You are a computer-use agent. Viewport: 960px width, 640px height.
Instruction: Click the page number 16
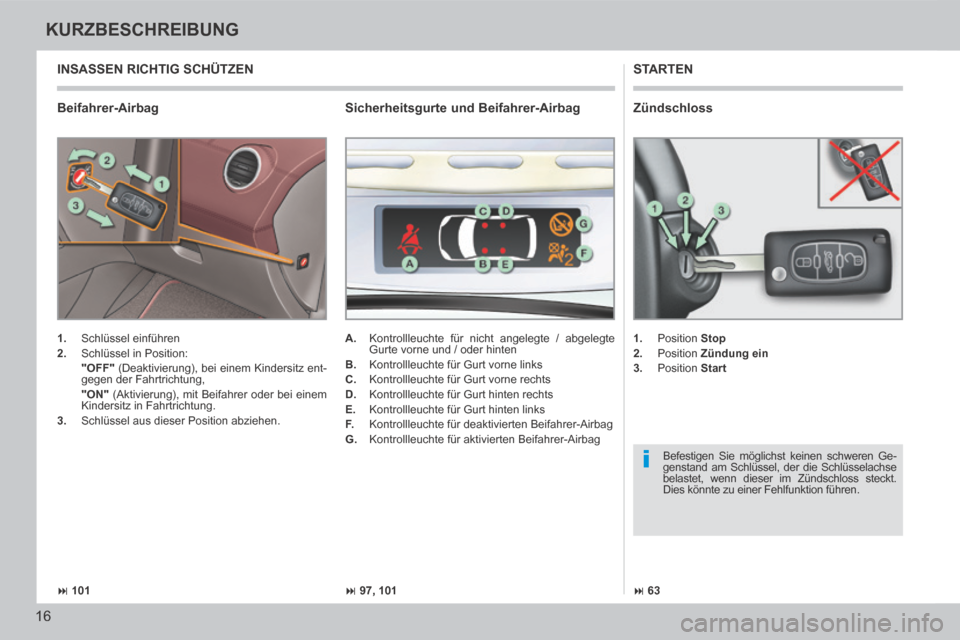43,616
